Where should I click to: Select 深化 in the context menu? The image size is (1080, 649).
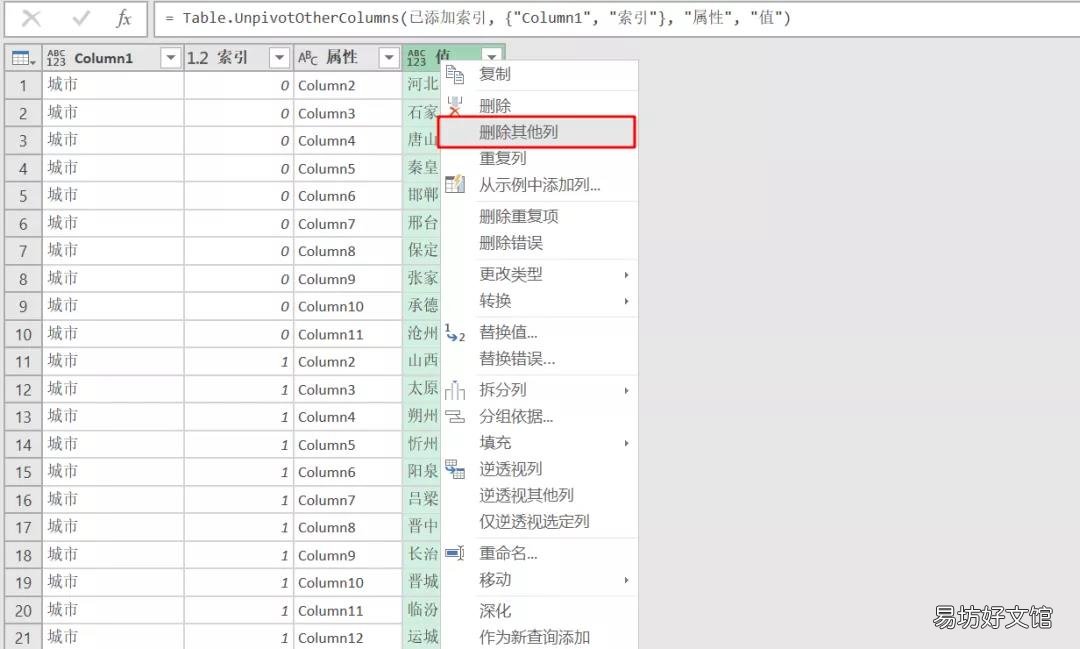[495, 610]
